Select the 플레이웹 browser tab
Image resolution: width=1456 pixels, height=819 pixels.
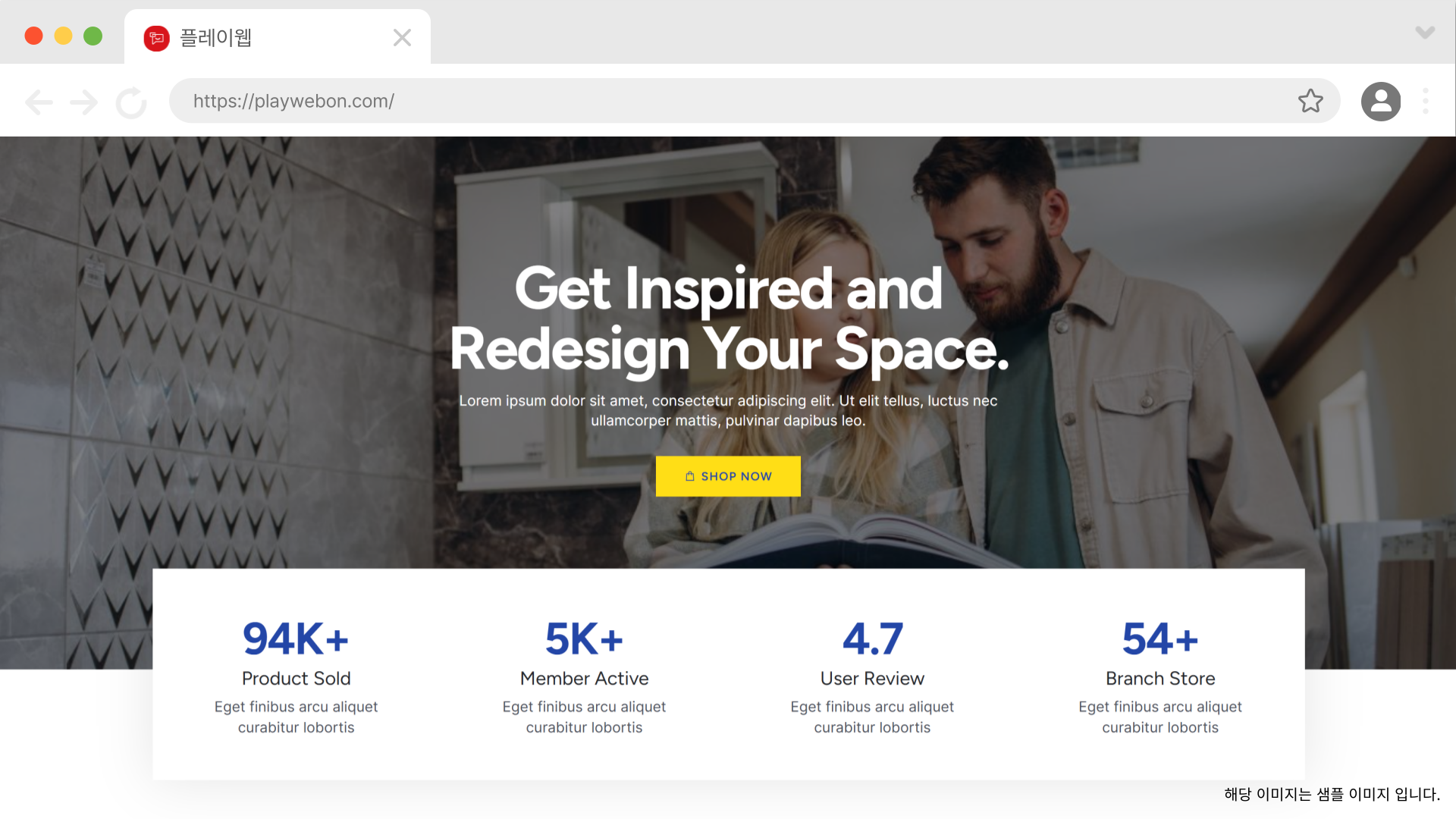278,37
